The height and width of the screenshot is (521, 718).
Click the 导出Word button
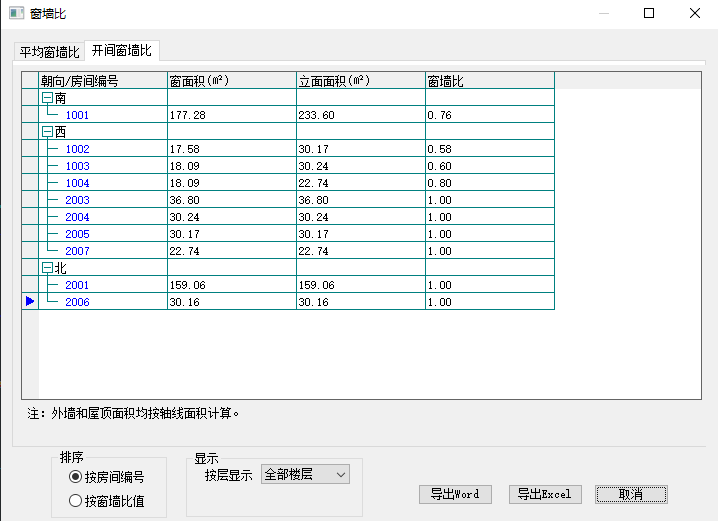coord(455,494)
